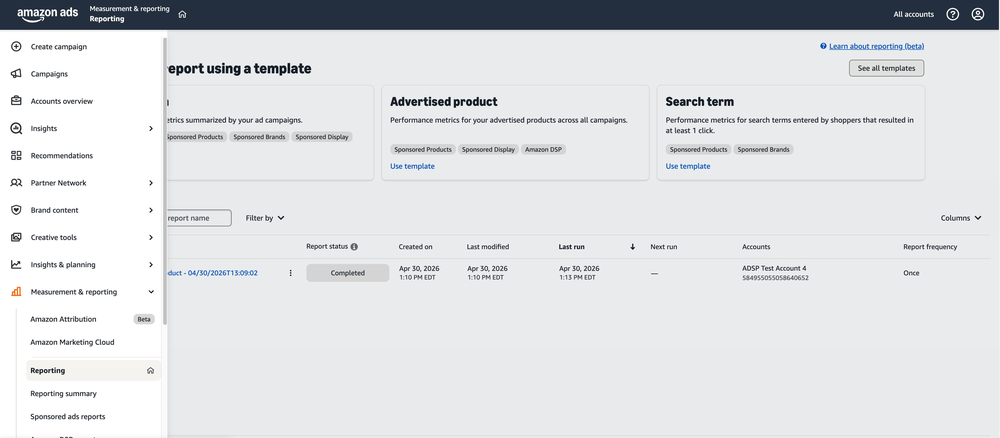
Task: Click Sponsored Brands tag under Search term
Action: tap(763, 150)
